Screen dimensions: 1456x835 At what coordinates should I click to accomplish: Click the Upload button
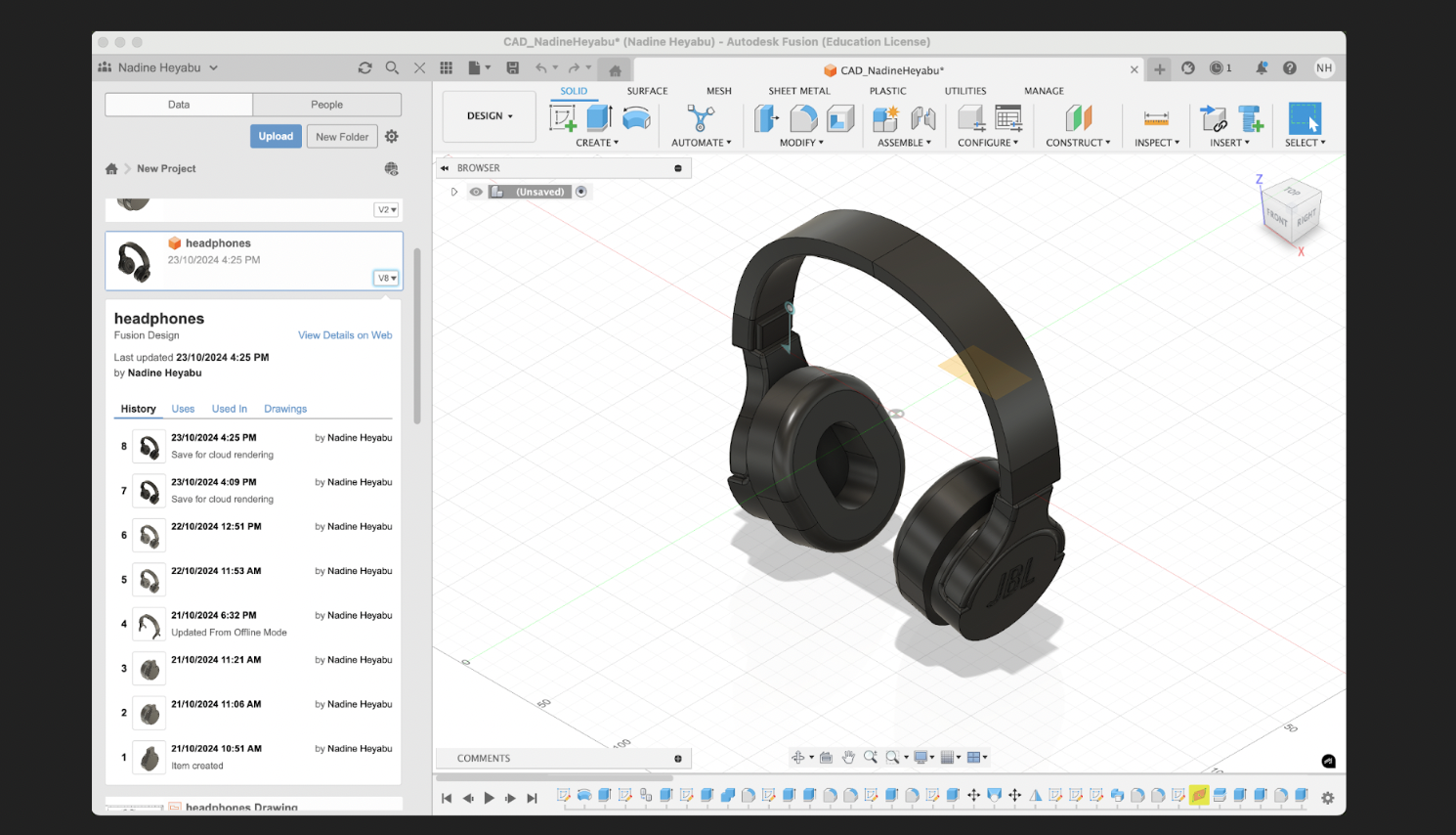coord(276,137)
